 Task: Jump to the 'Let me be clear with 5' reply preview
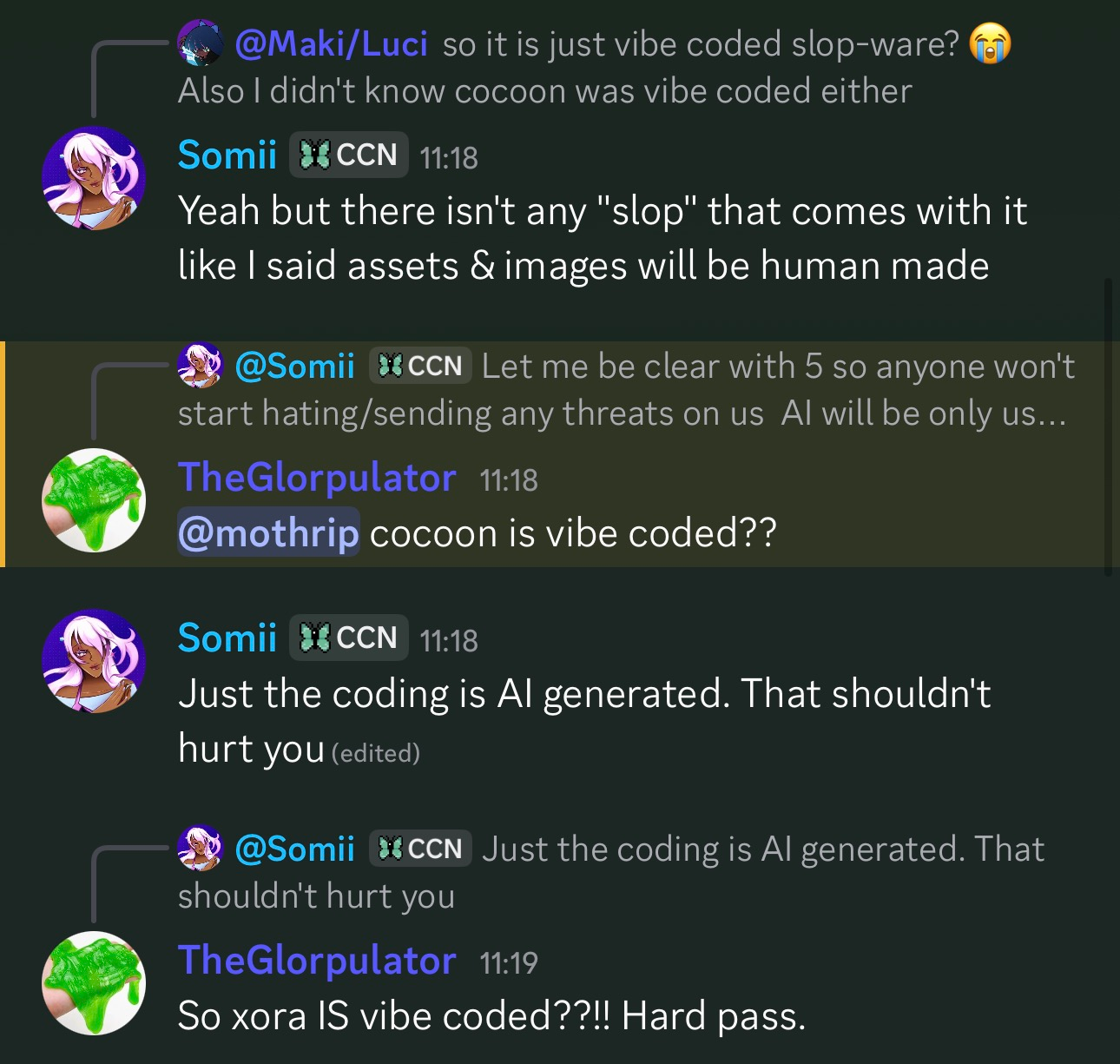[x=626, y=389]
